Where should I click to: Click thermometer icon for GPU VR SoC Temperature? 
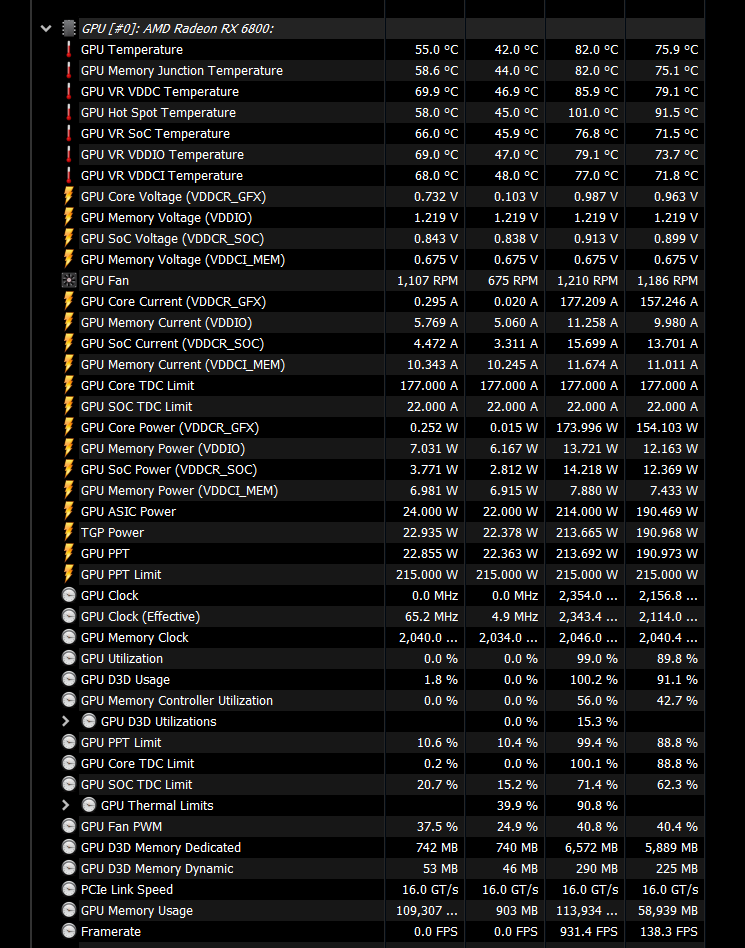(x=69, y=134)
